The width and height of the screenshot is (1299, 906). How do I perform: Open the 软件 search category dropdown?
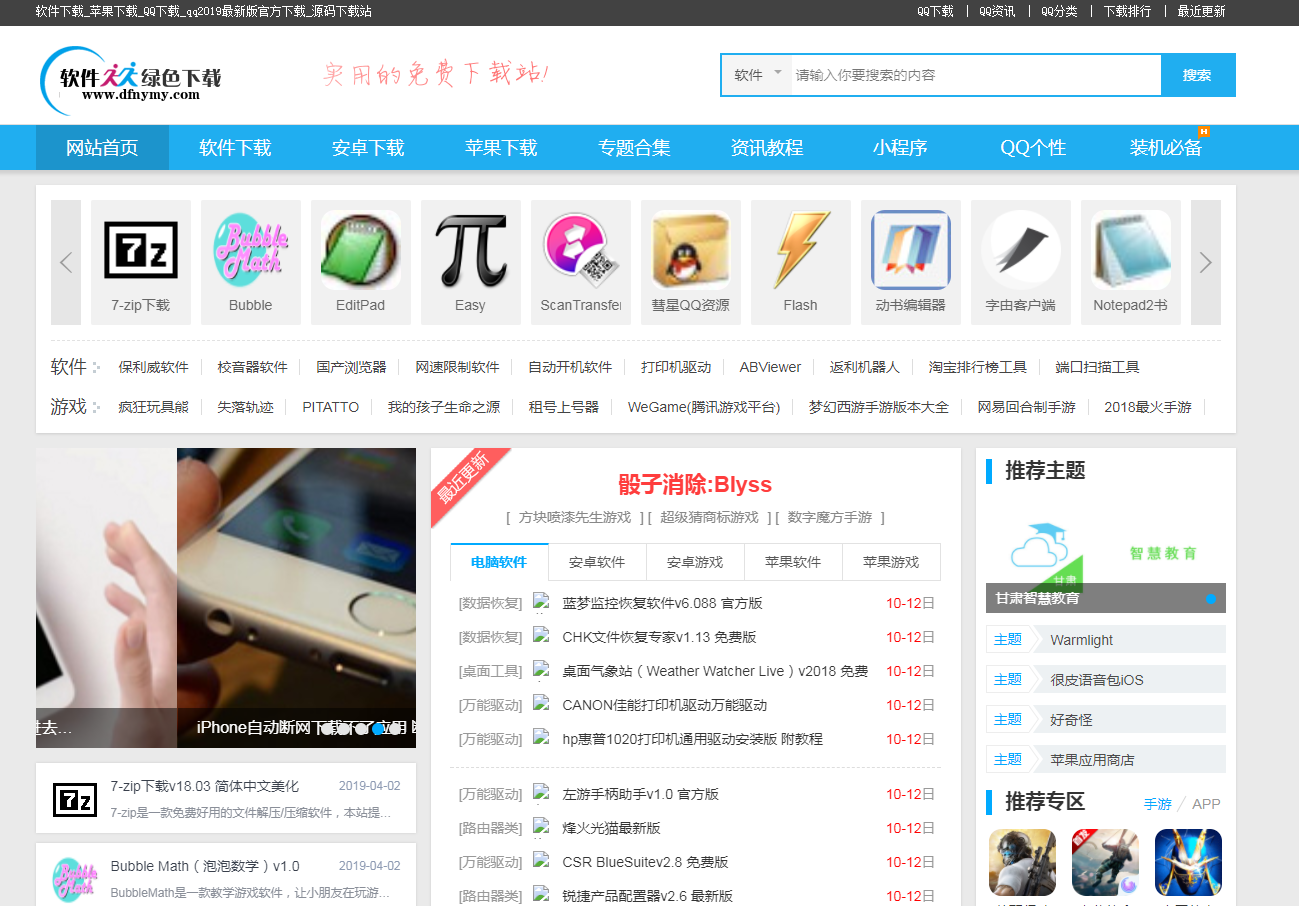[757, 75]
